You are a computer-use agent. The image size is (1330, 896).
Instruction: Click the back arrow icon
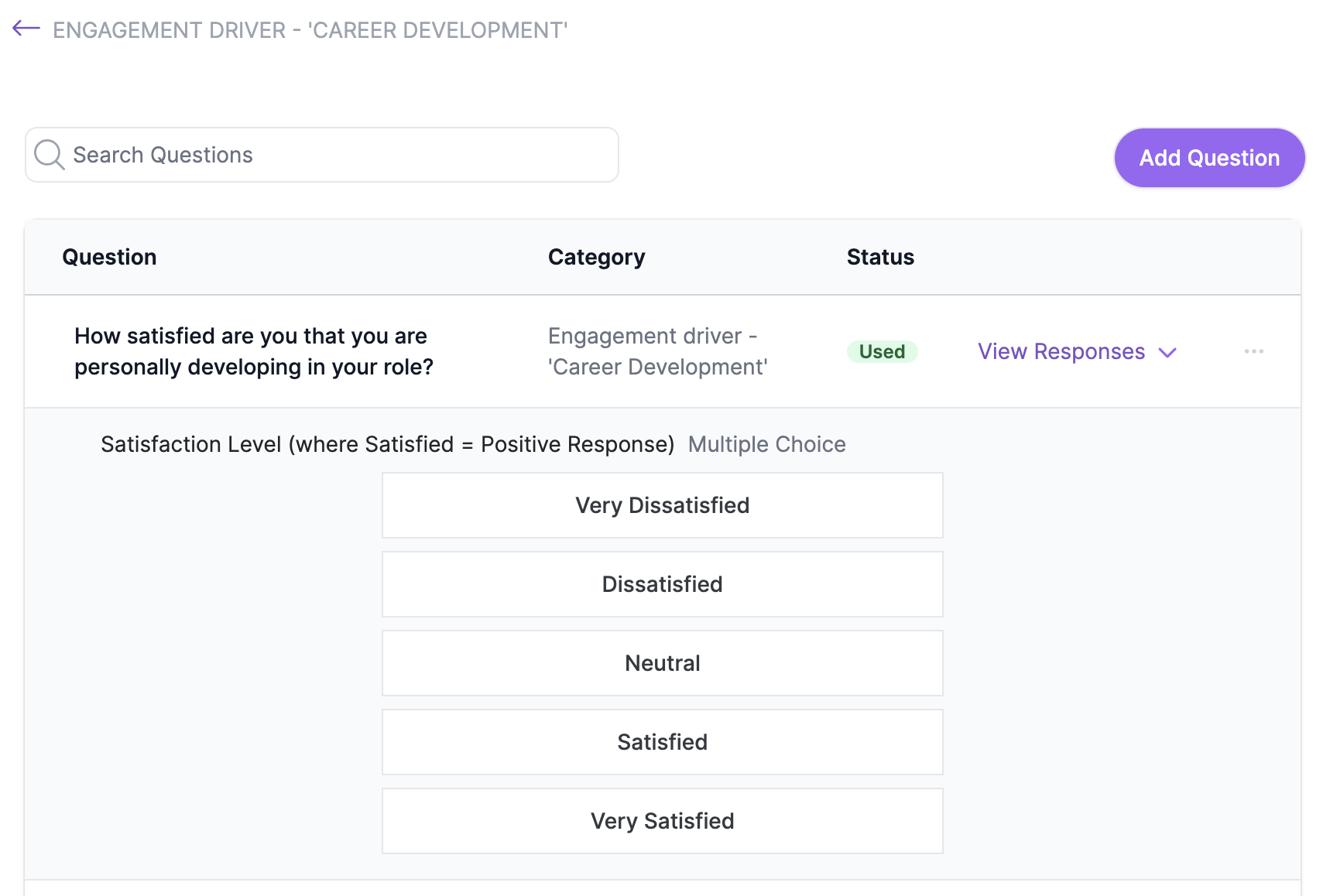[26, 29]
